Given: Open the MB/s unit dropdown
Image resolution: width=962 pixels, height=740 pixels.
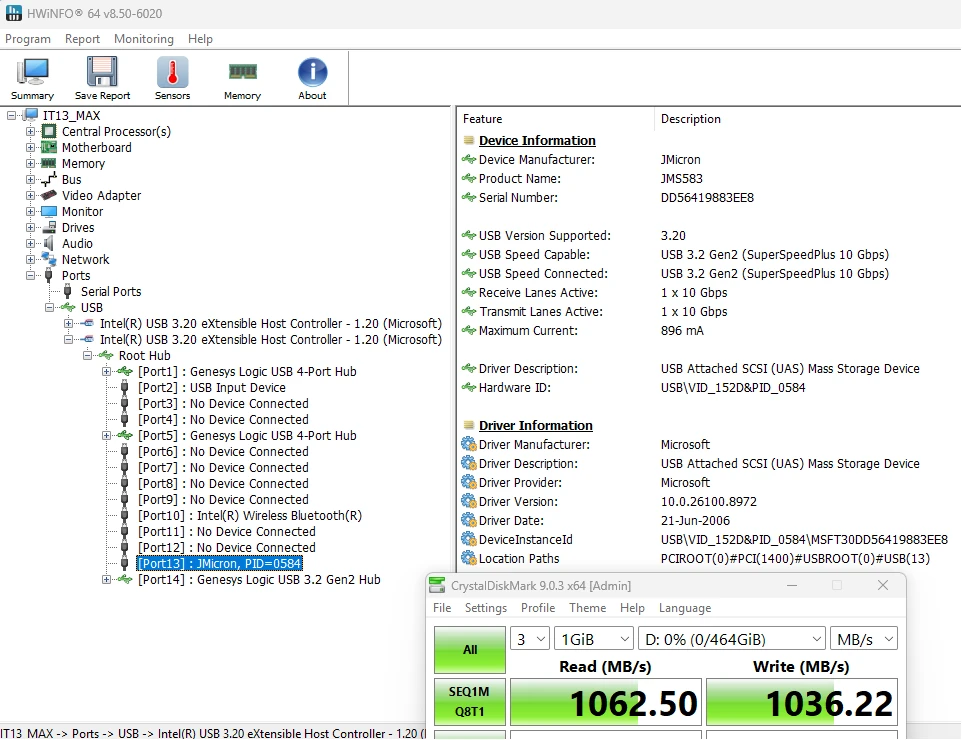Looking at the screenshot, I should 864,639.
